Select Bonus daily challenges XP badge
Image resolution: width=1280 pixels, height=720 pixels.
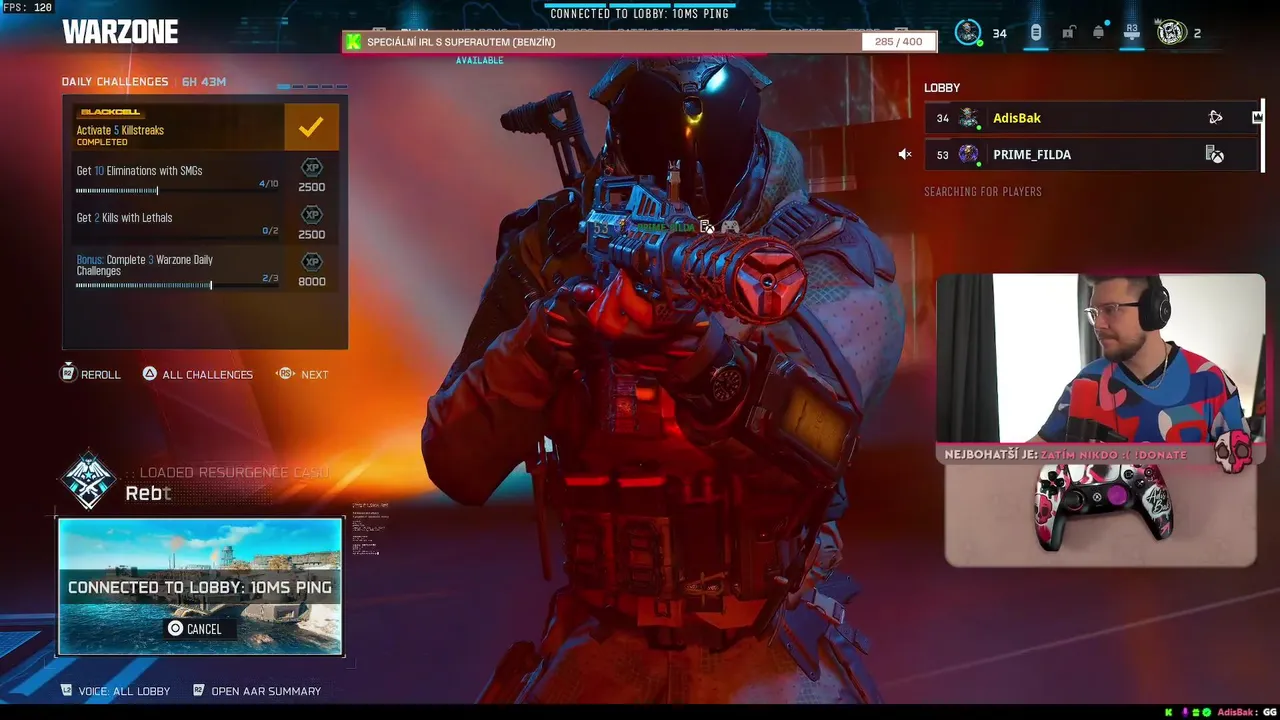pyautogui.click(x=312, y=262)
